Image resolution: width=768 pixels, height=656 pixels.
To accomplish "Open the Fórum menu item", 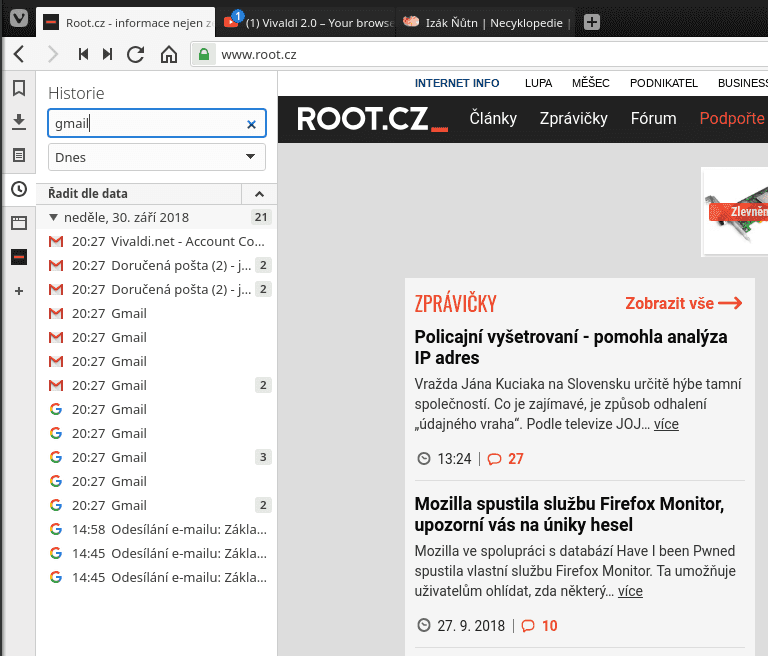I will (653, 118).
